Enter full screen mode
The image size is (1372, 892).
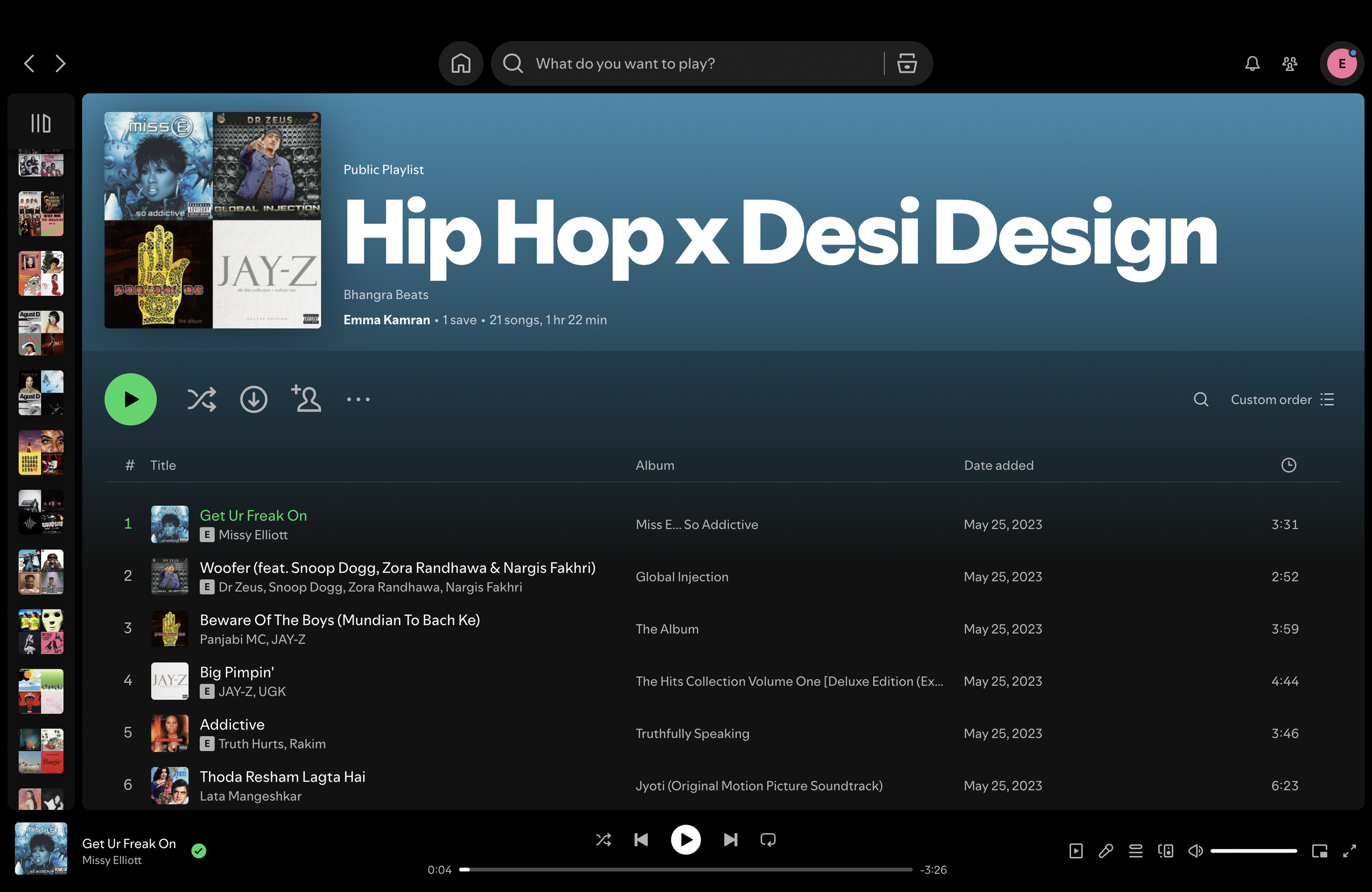pyautogui.click(x=1349, y=850)
